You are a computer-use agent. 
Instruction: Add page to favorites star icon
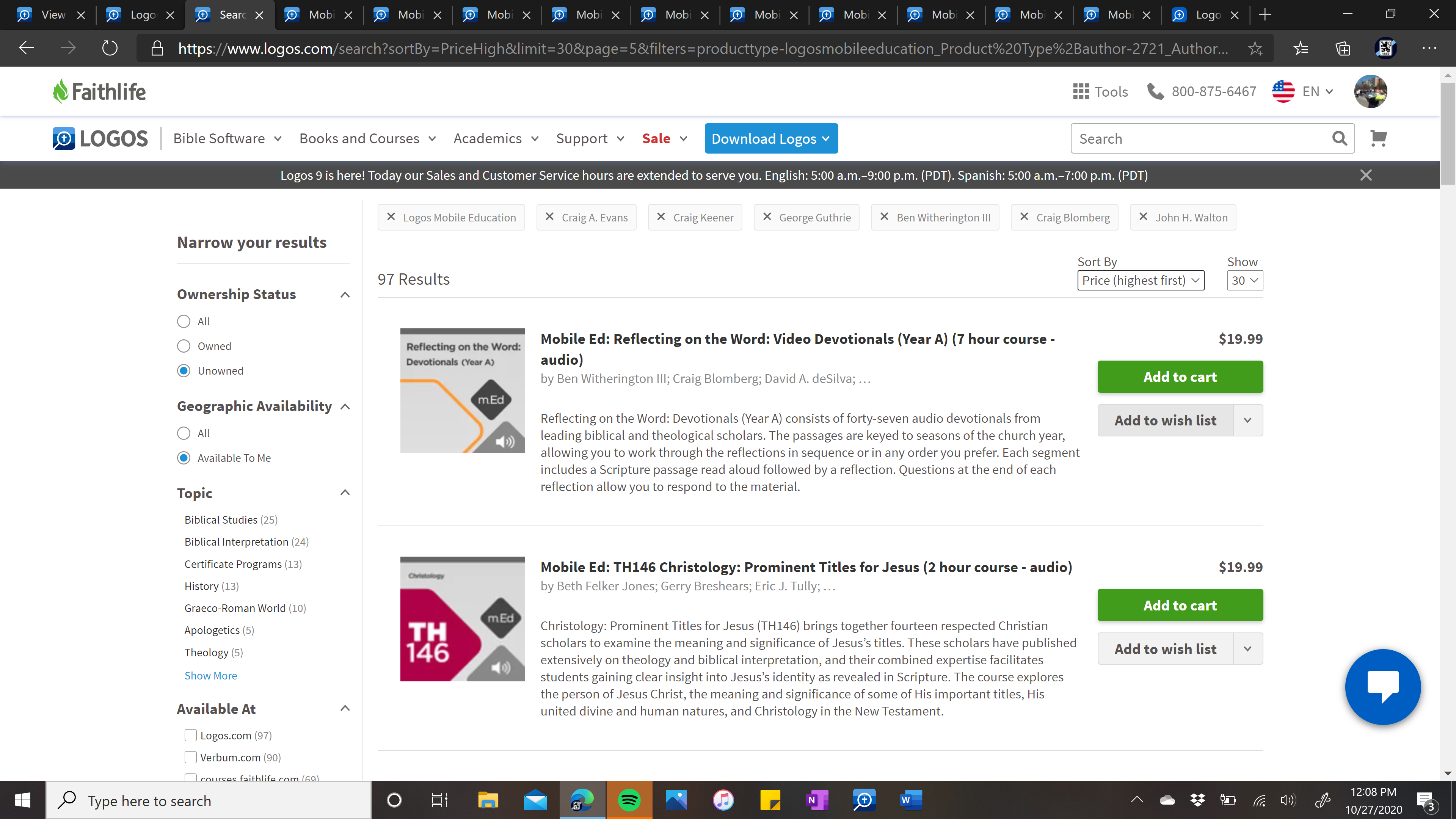pyautogui.click(x=1255, y=49)
